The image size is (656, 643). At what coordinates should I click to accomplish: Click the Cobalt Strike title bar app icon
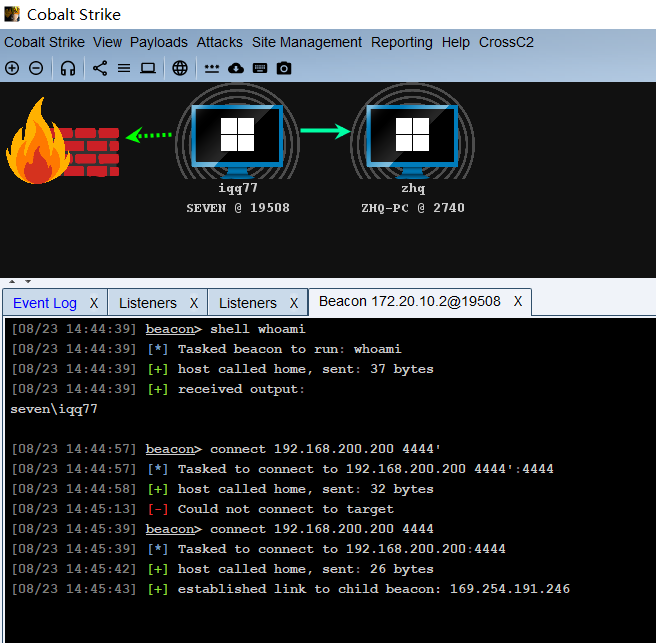pyautogui.click(x=12, y=14)
